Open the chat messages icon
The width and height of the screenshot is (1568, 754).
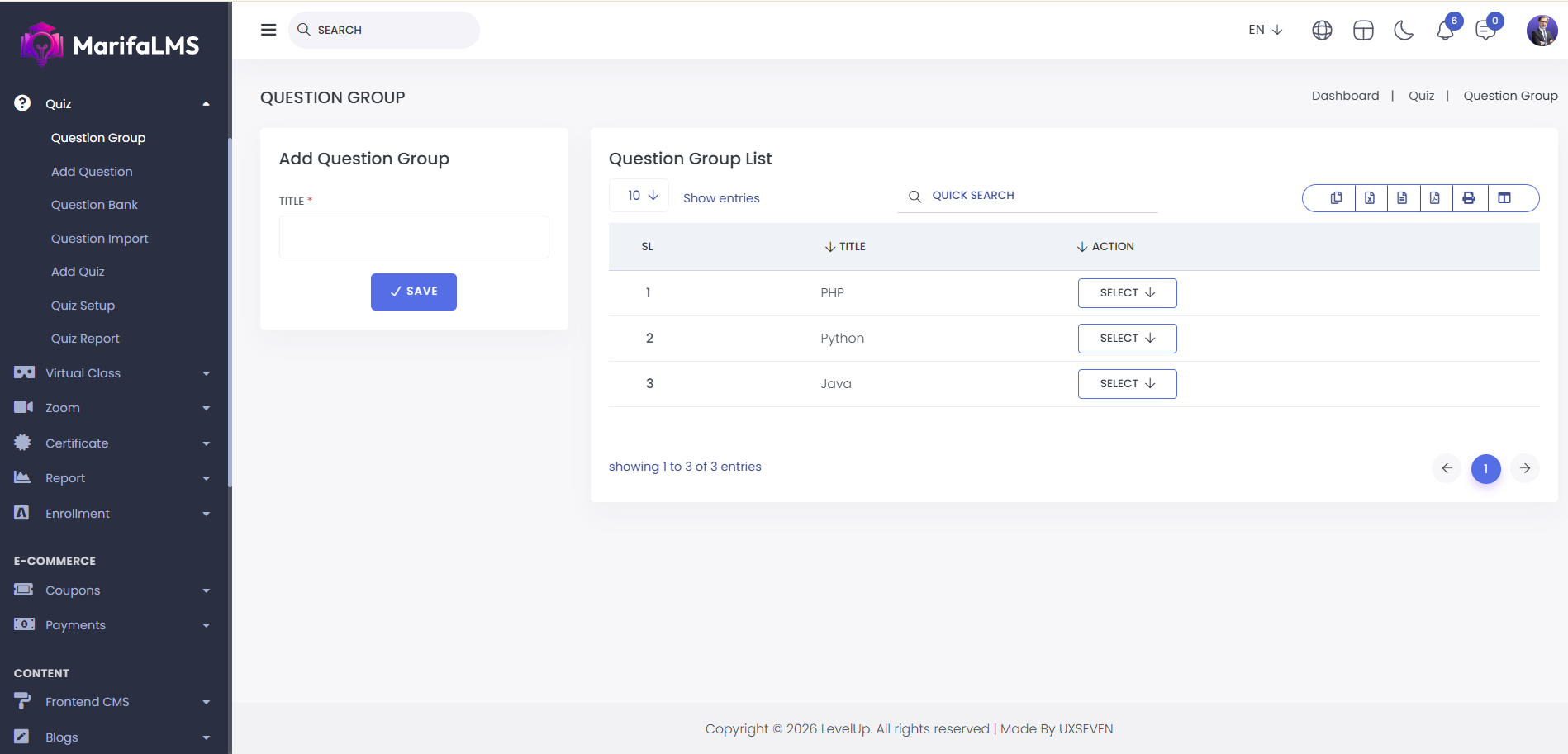point(1485,31)
